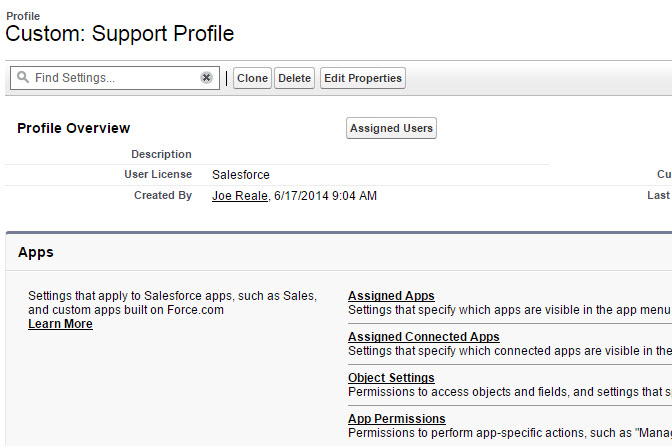Click the created date 6/17/2014 9:04 AM
This screenshot has width=672, height=446.
[x=325, y=196]
